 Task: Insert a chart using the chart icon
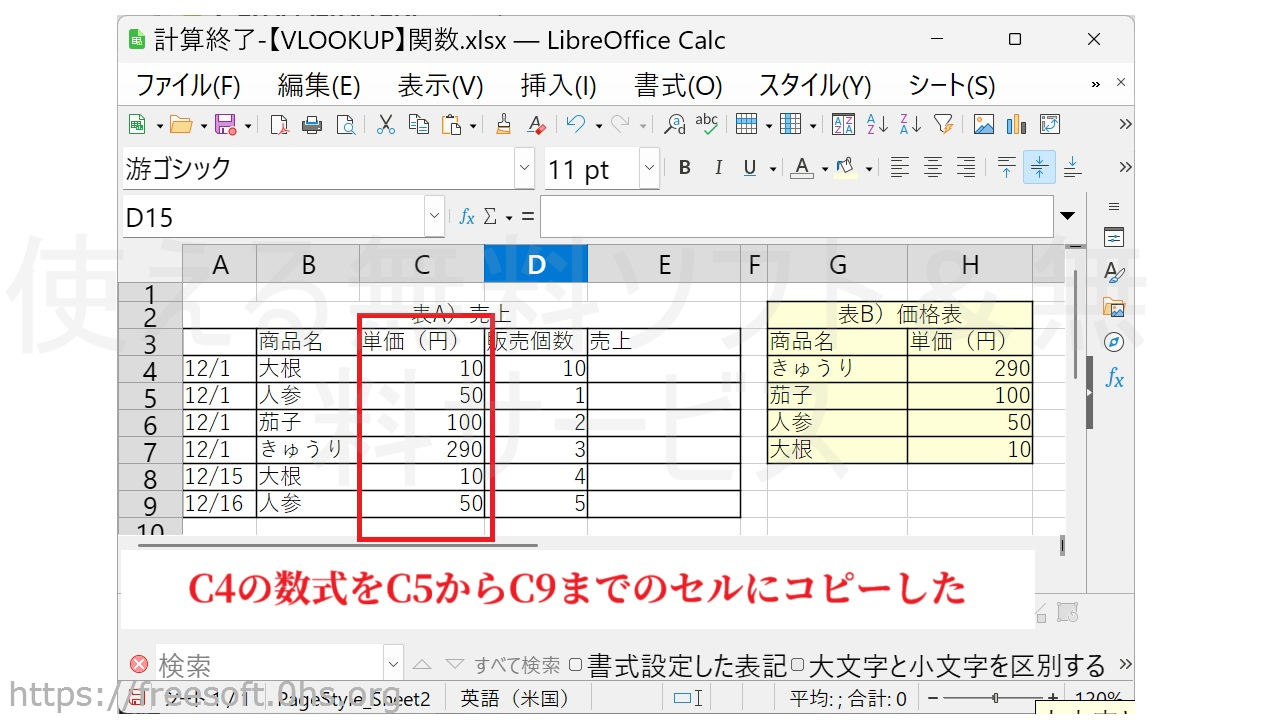click(1017, 125)
